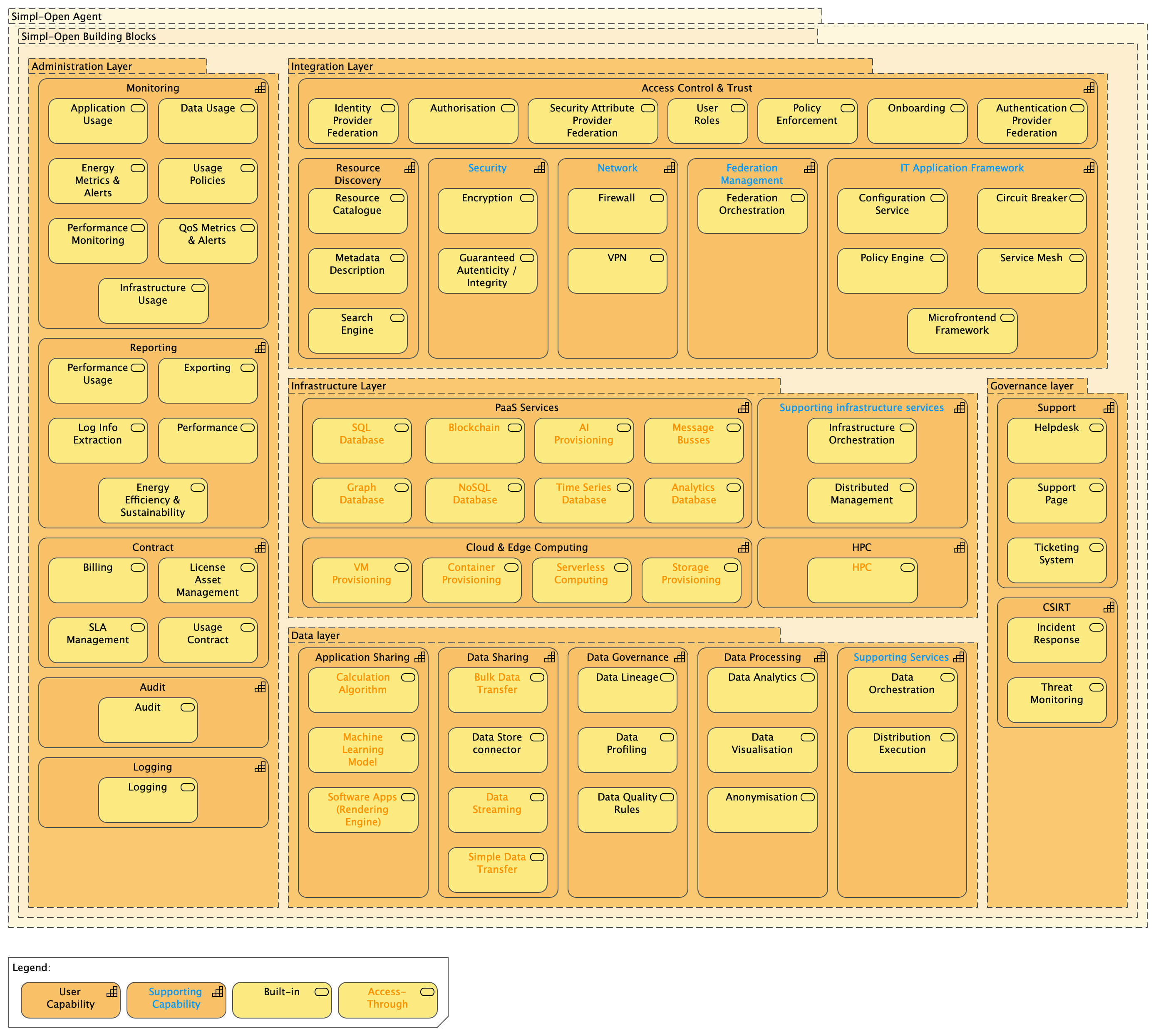
Task: Select the Log Info Extraction box
Action: click(98, 441)
